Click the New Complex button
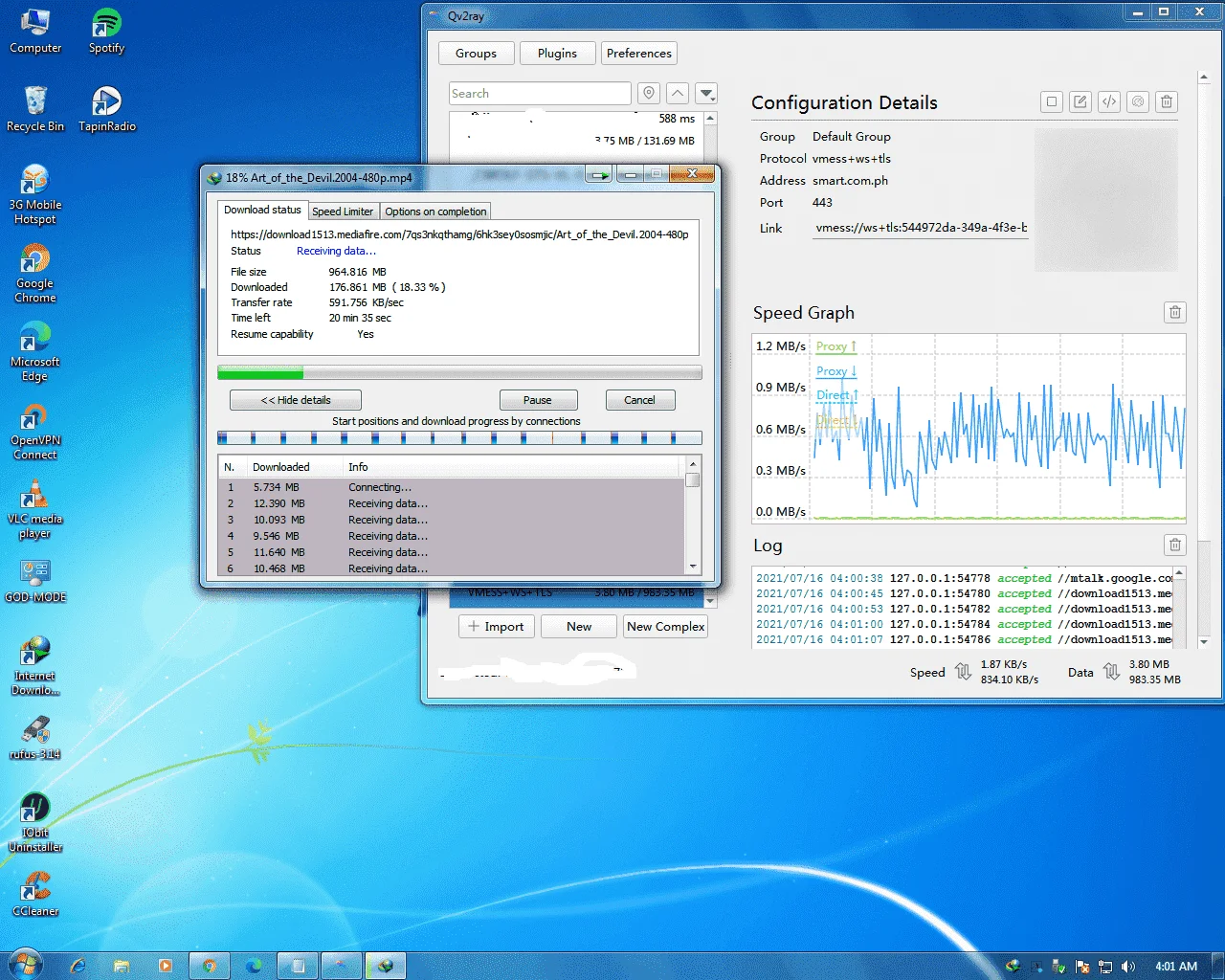The height and width of the screenshot is (980, 1225). [x=666, y=626]
